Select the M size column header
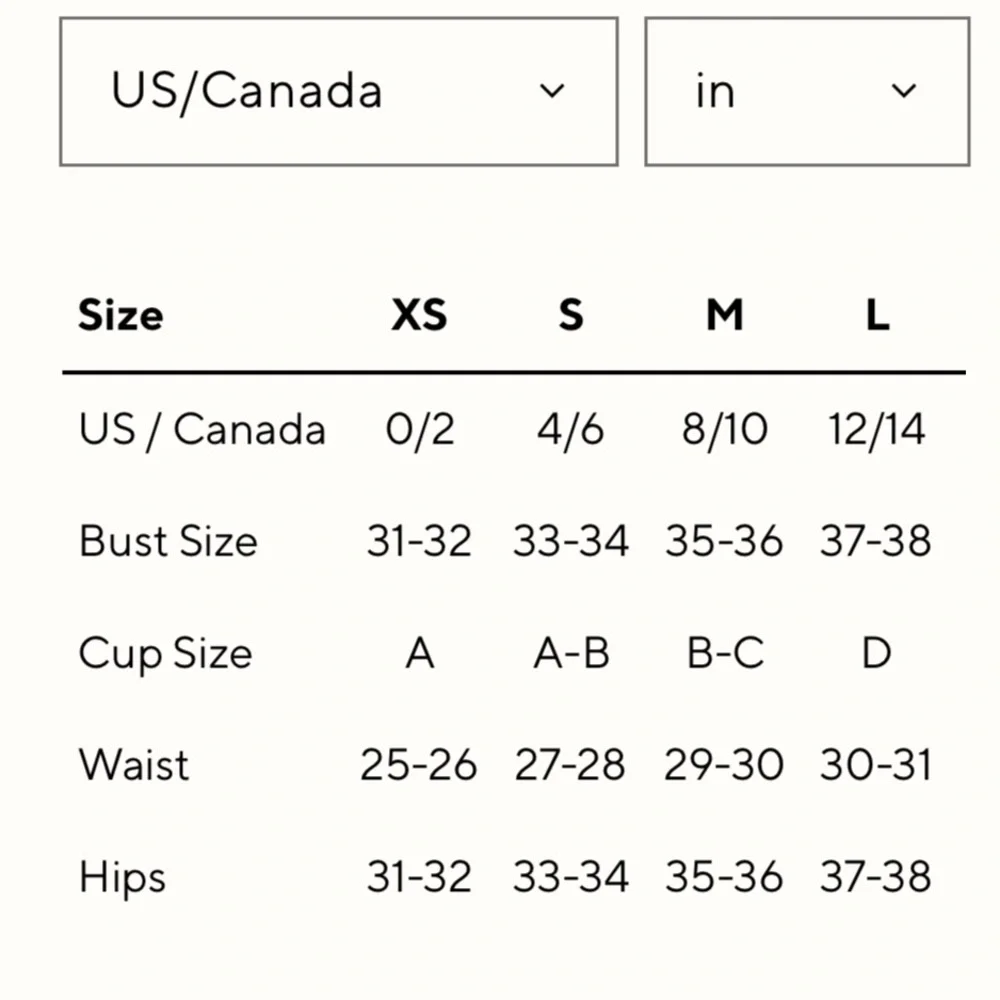The image size is (1000, 1000). pos(725,315)
